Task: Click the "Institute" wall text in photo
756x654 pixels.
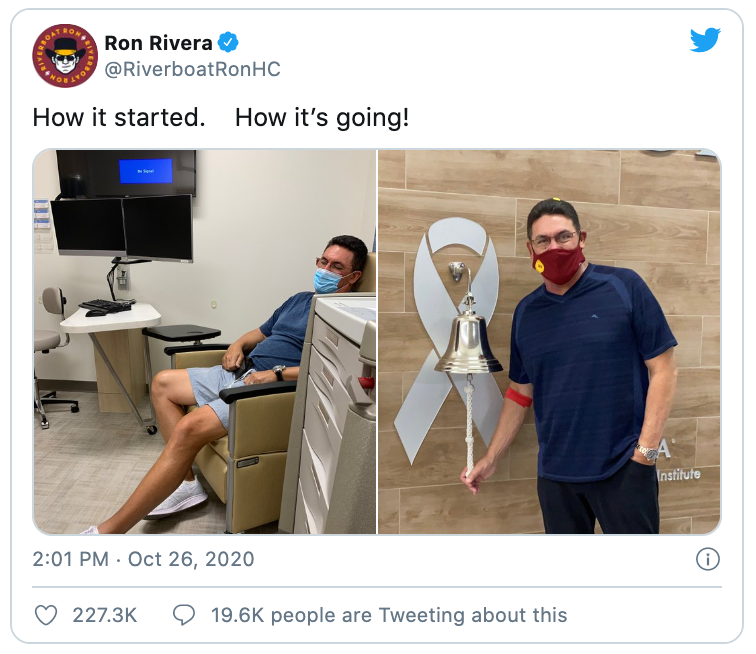Action: click(679, 475)
